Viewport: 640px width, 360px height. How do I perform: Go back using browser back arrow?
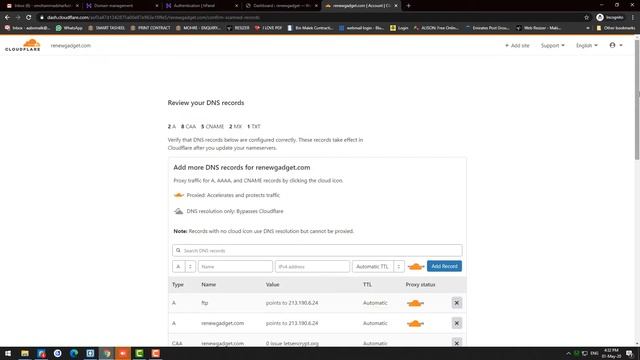click(x=7, y=18)
